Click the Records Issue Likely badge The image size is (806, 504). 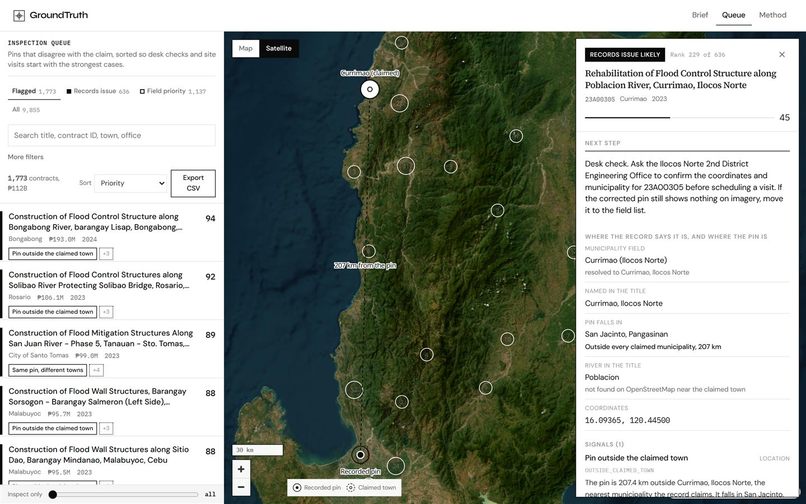click(x=625, y=55)
